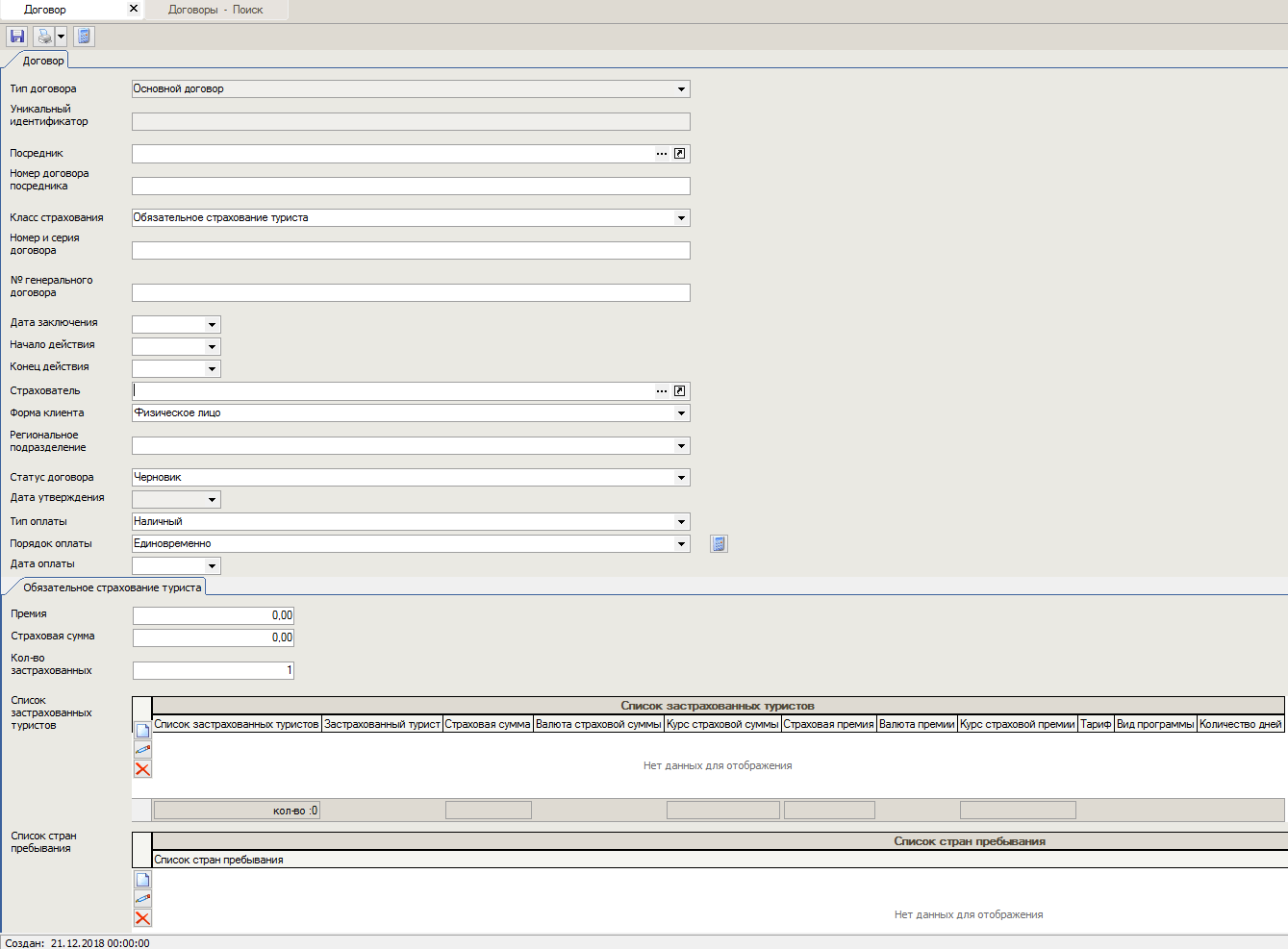This screenshot has width=1288, height=949.
Task: Click the calculator icon in top toolbar
Action: pos(84,37)
